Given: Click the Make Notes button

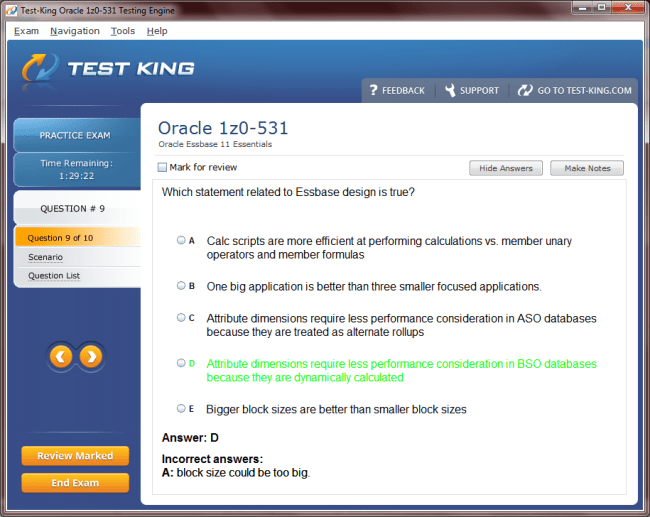Looking at the screenshot, I should click(x=587, y=168).
